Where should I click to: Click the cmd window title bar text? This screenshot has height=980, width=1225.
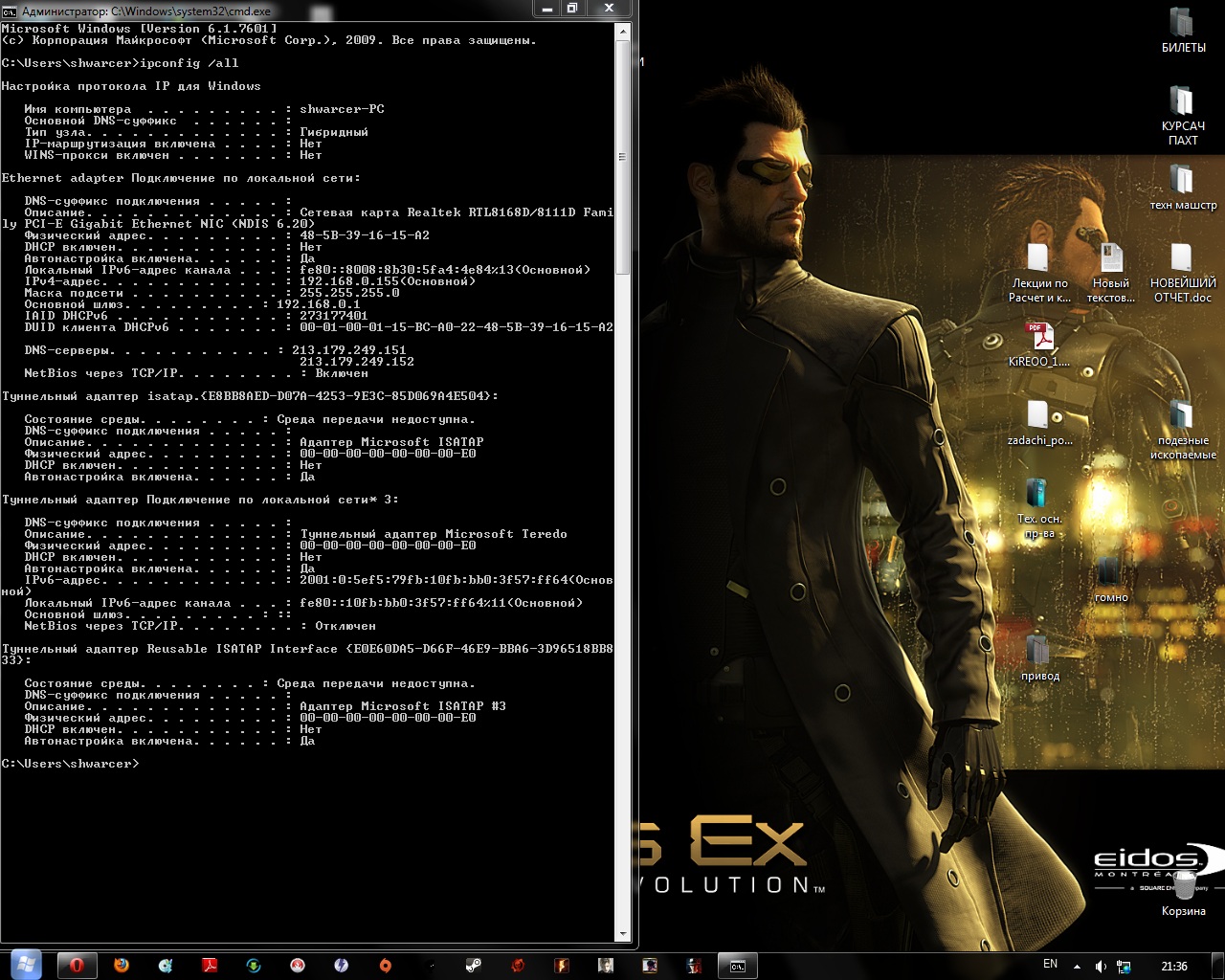click(x=146, y=11)
